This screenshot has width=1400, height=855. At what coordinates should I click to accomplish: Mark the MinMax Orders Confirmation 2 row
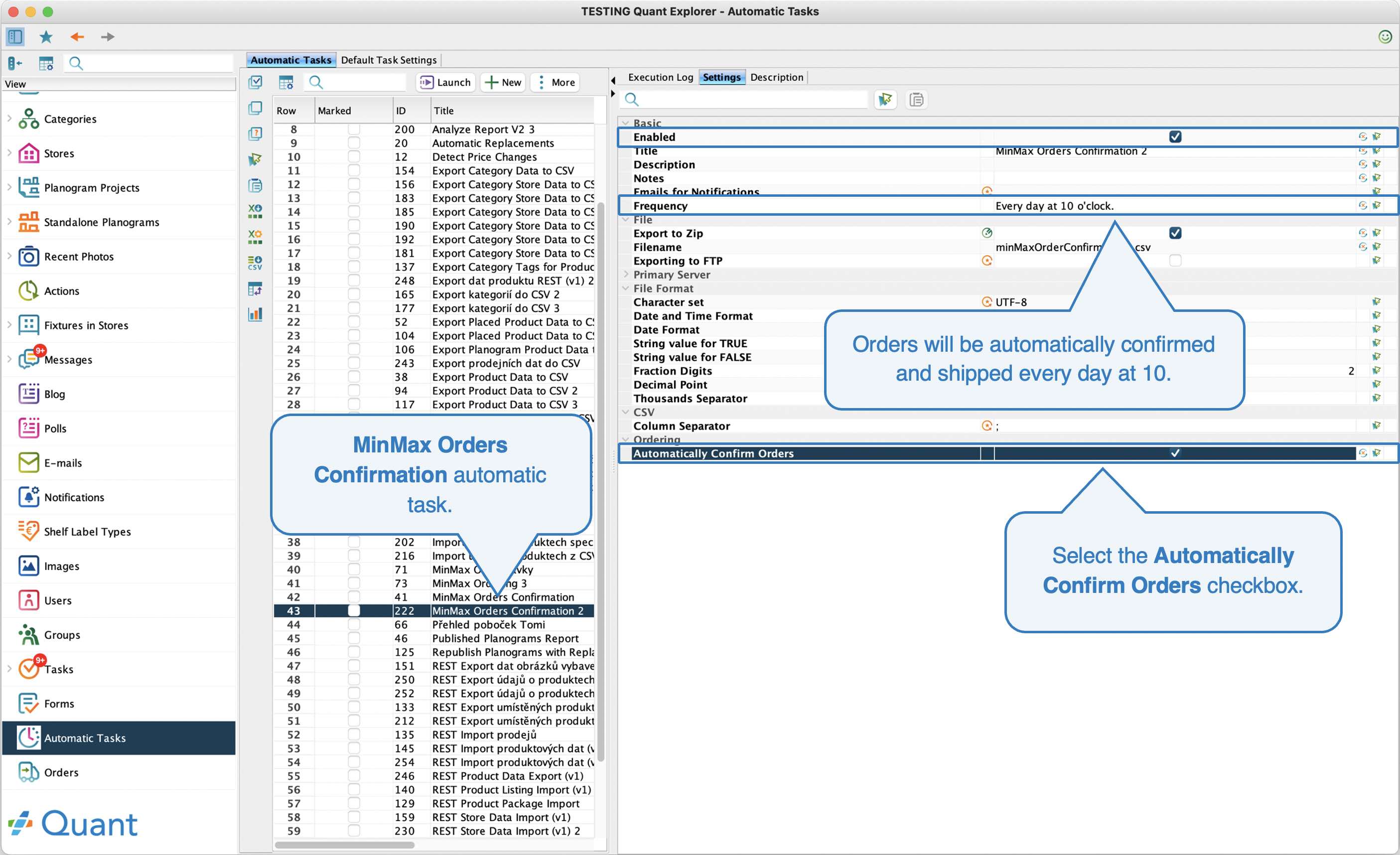tap(353, 610)
